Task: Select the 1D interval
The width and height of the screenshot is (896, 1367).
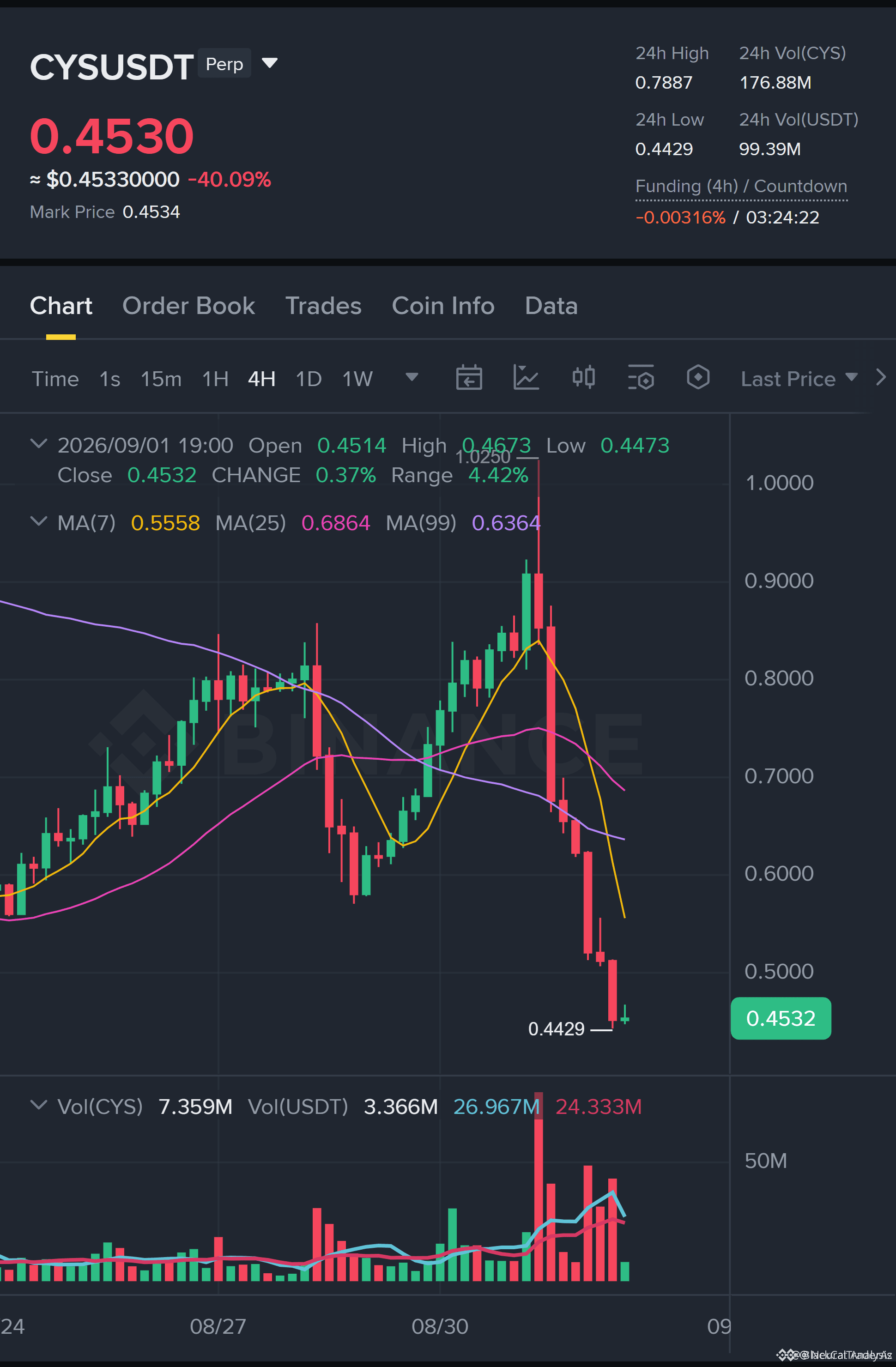Action: point(309,379)
